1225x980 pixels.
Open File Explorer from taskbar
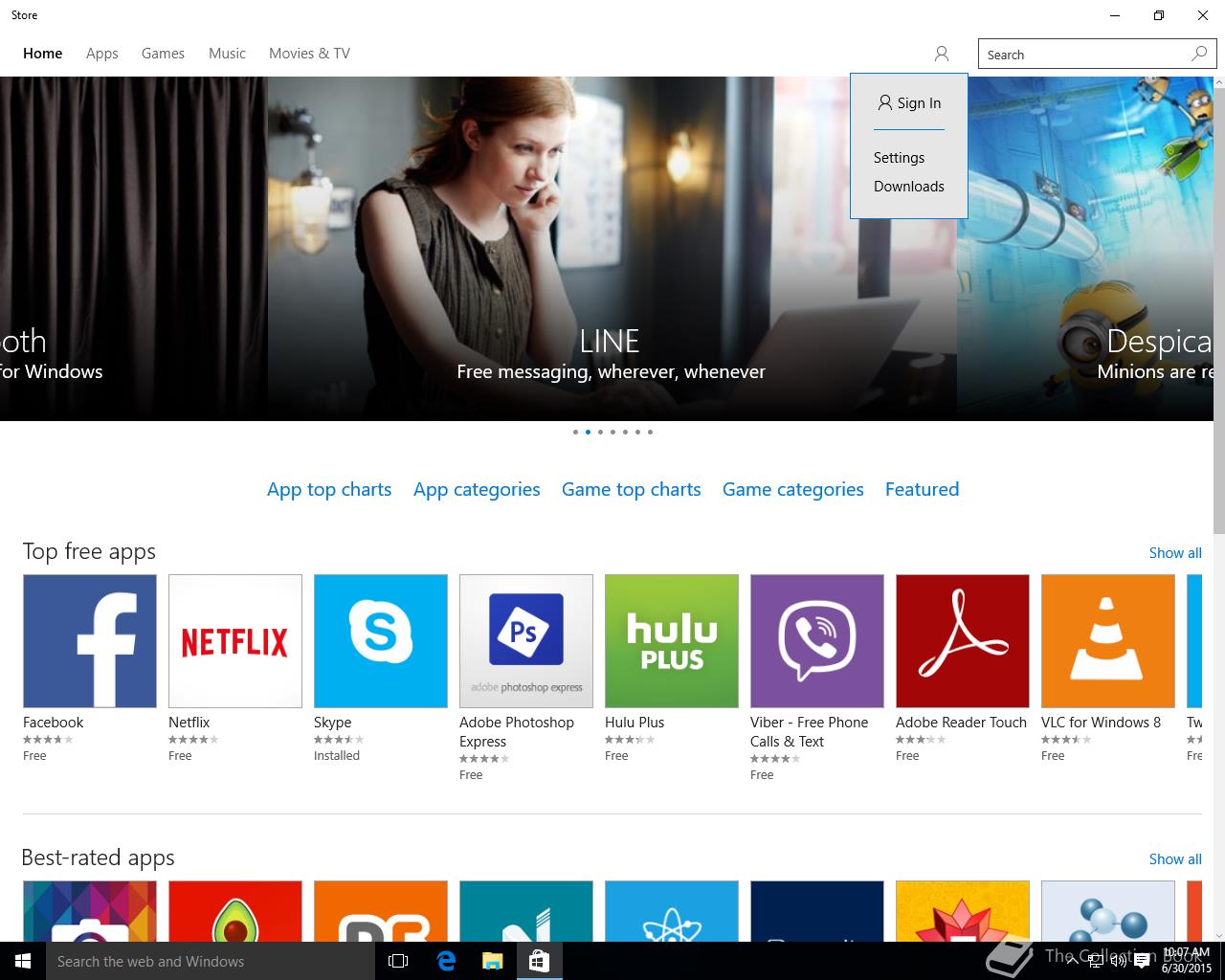[492, 961]
